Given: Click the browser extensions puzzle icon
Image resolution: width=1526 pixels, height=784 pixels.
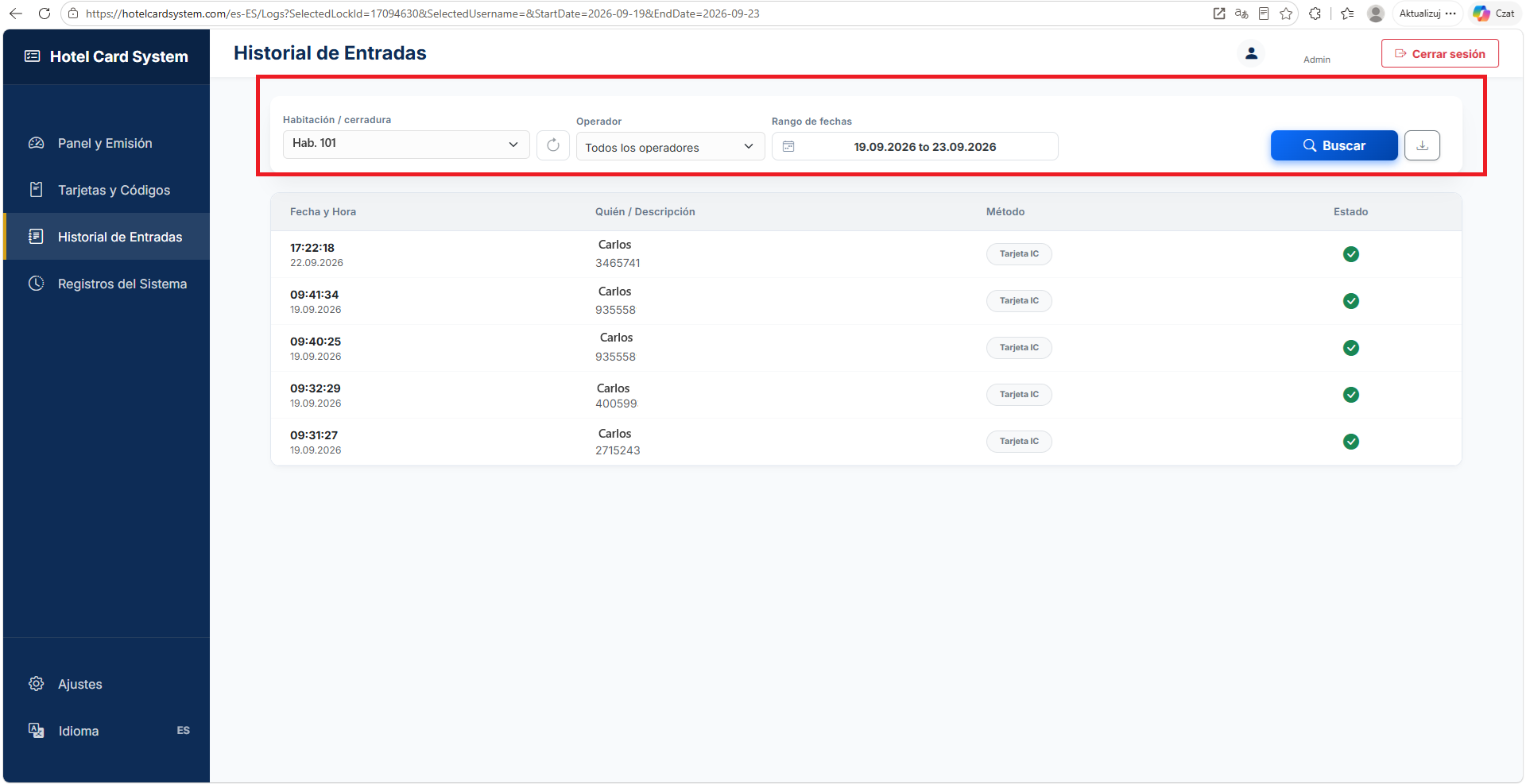Looking at the screenshot, I should pos(1315,14).
